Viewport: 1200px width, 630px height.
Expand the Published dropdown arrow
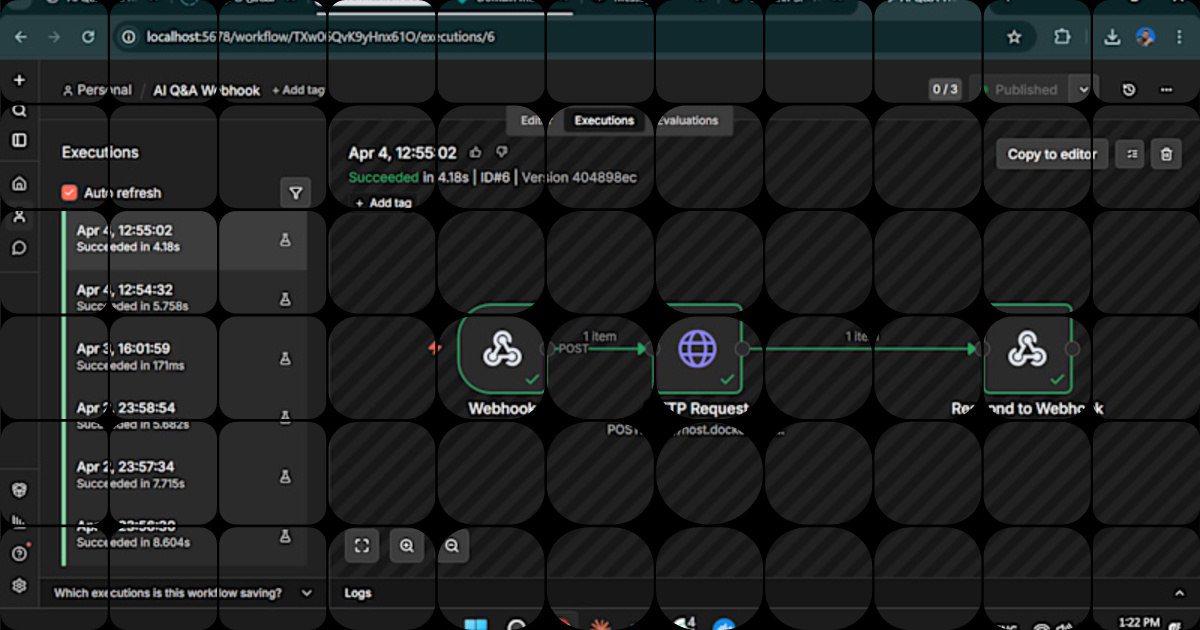point(1083,90)
